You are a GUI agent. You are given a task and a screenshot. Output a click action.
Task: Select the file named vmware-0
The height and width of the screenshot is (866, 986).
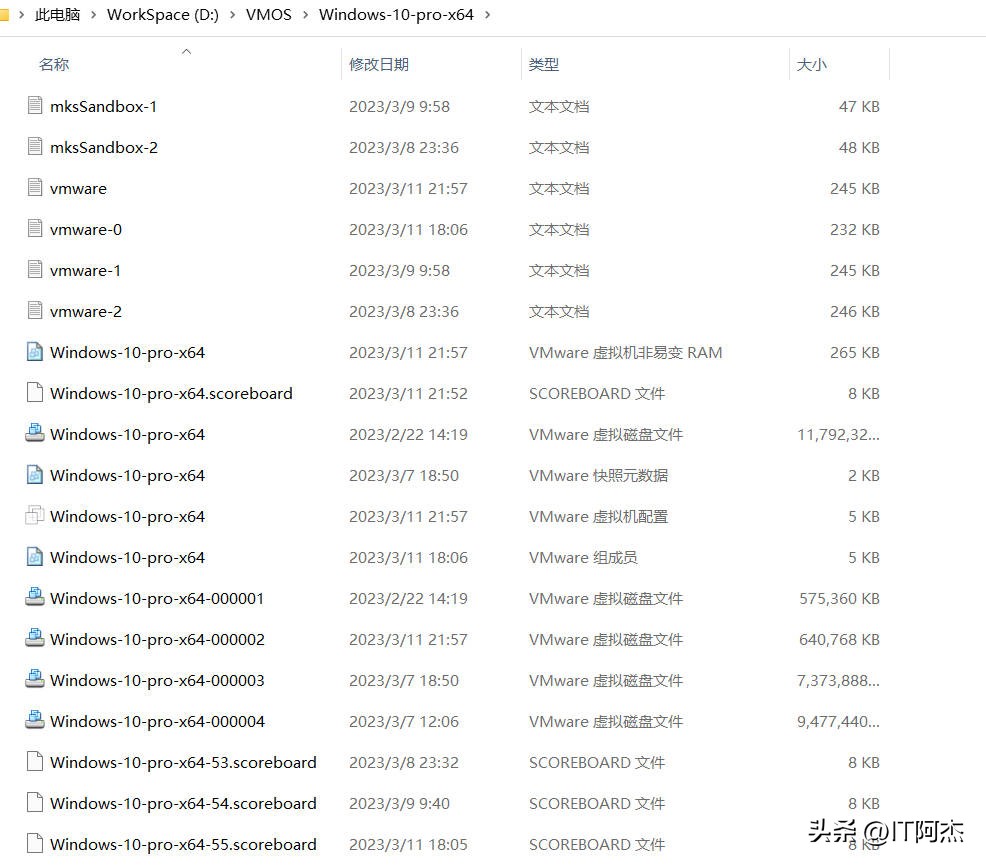point(85,229)
